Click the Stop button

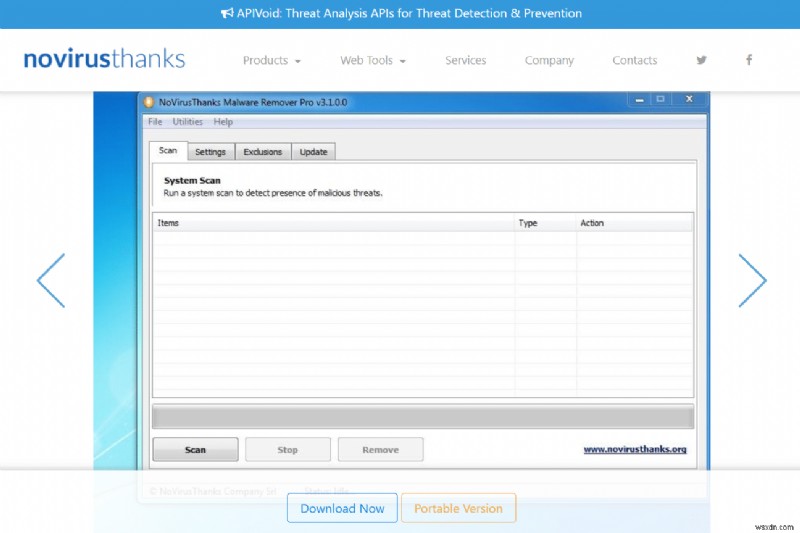[288, 450]
